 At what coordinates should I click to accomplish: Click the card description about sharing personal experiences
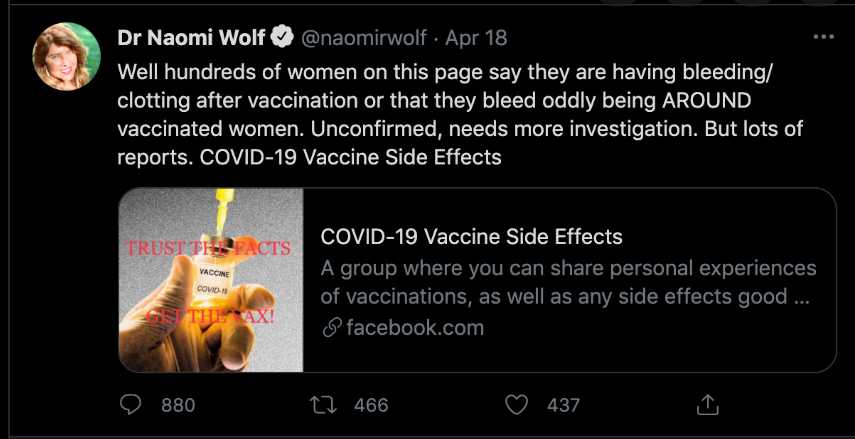pos(568,283)
